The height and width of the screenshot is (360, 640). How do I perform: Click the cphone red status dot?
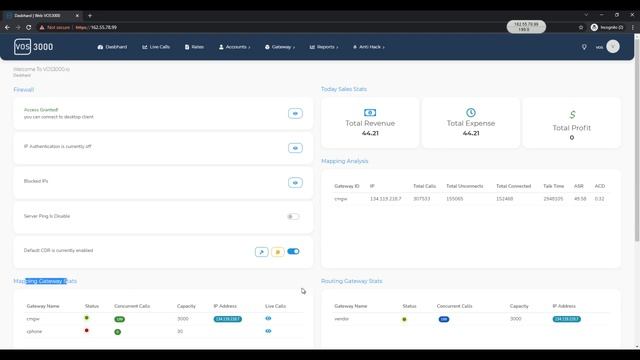(x=87, y=331)
